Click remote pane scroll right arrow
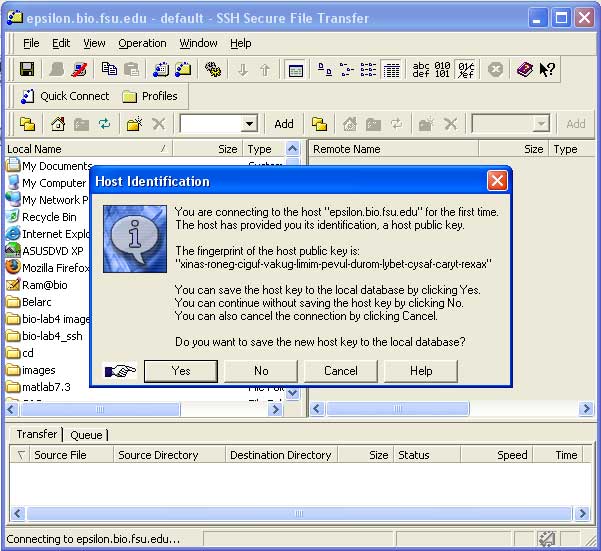This screenshot has height=551, width=601. click(586, 409)
